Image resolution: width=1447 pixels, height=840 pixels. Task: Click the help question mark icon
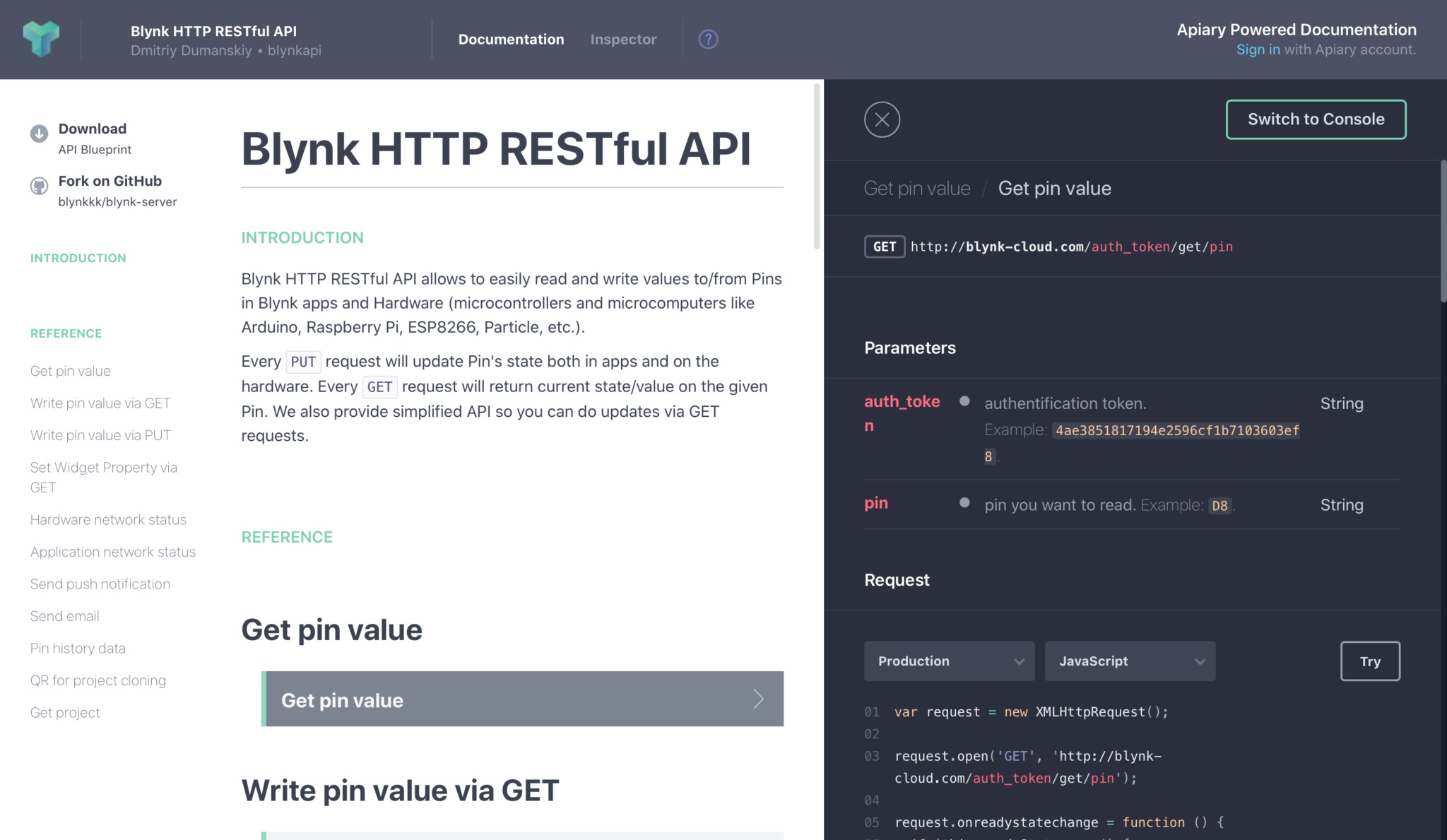[x=708, y=39]
